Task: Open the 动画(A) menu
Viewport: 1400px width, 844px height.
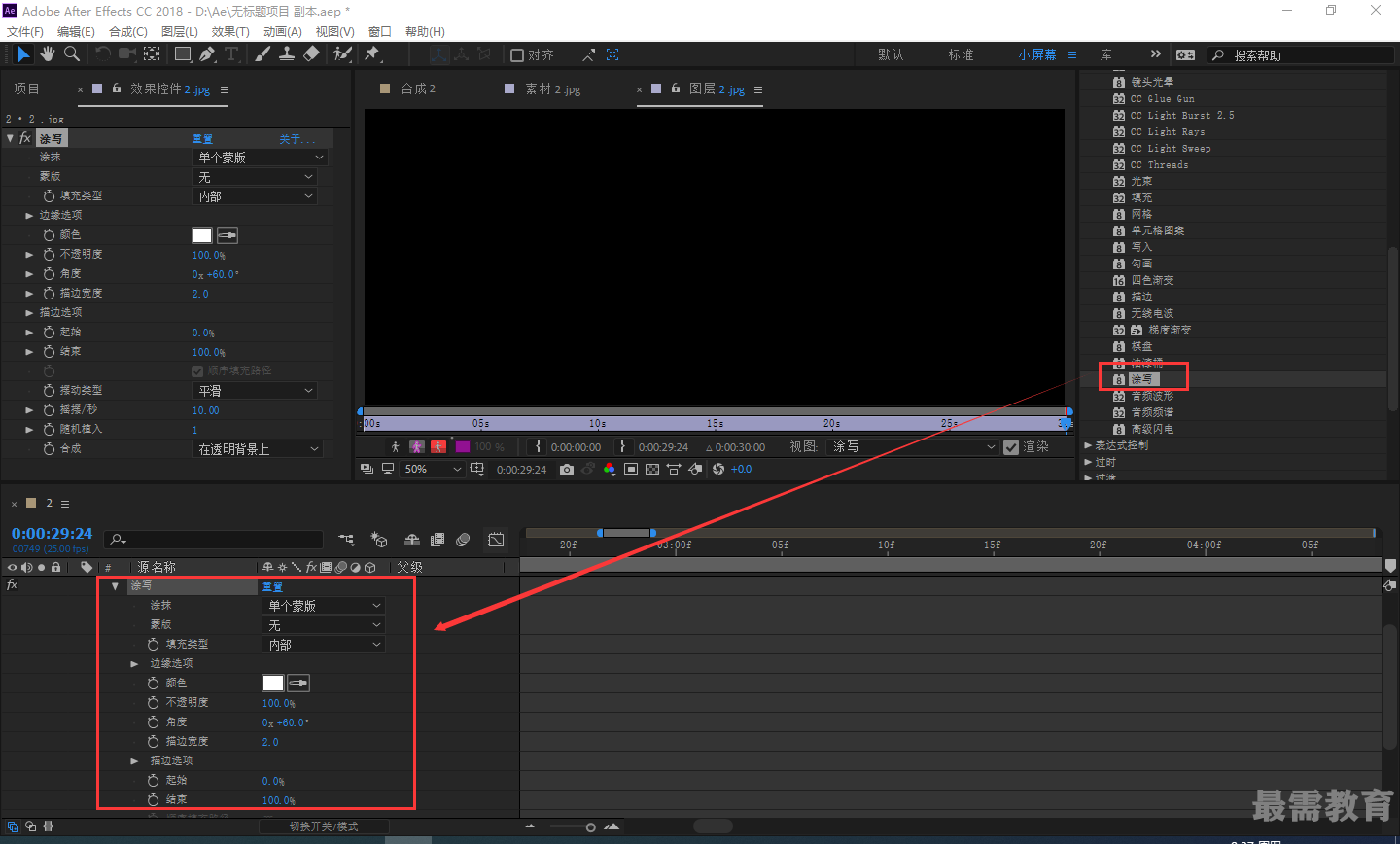Action: (x=282, y=32)
